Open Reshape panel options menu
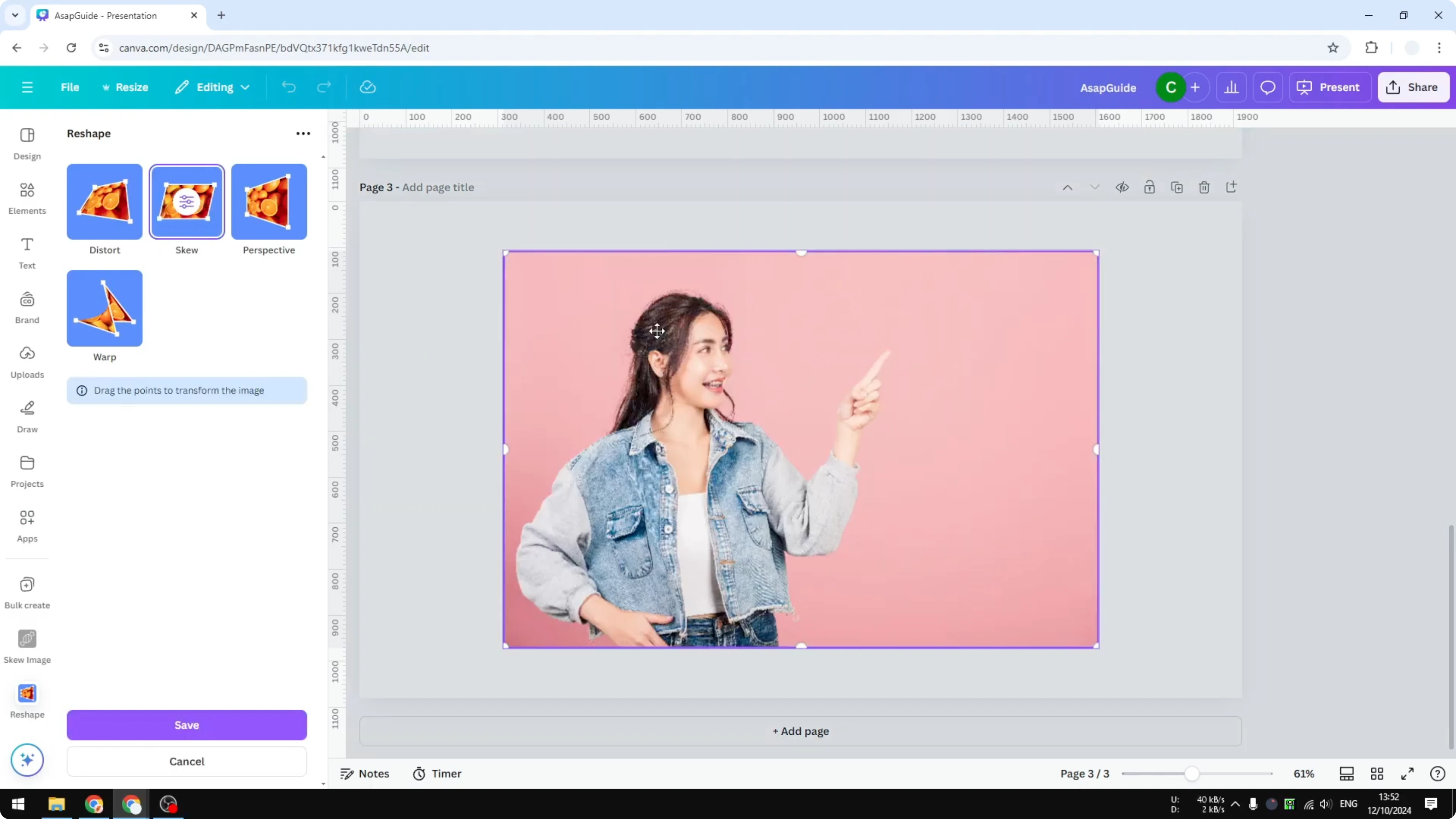The image size is (1456, 820). coord(303,133)
